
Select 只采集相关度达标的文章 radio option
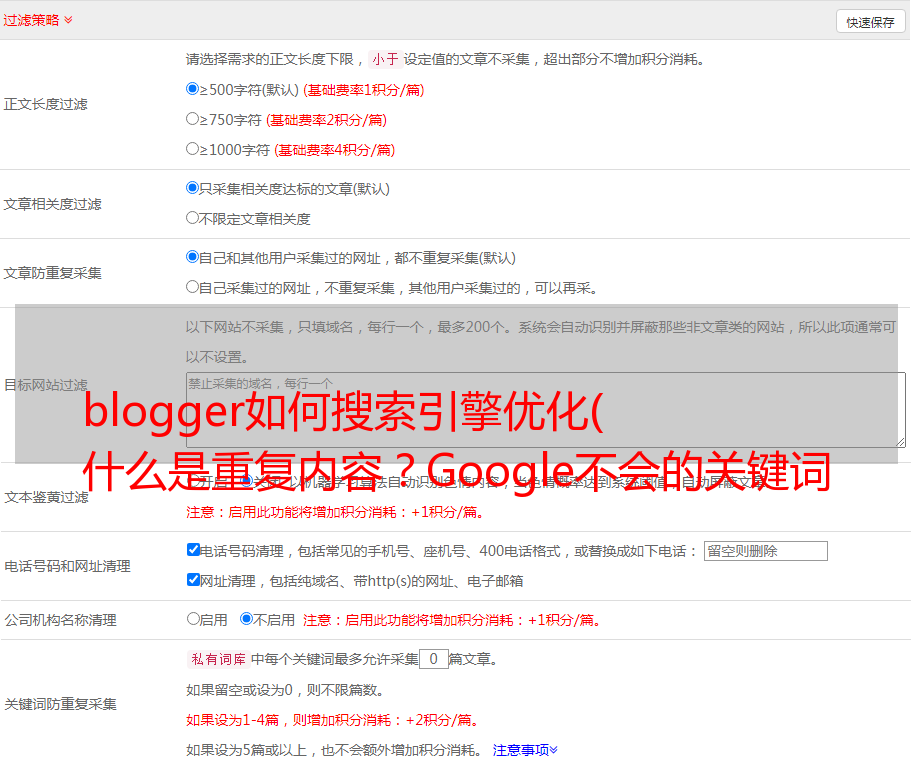[192, 188]
